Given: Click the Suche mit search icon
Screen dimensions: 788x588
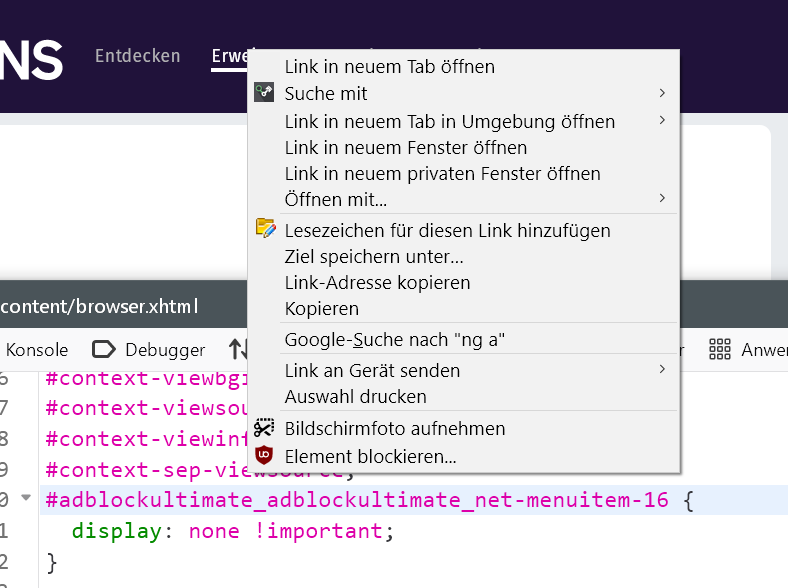Looking at the screenshot, I should tap(264, 93).
